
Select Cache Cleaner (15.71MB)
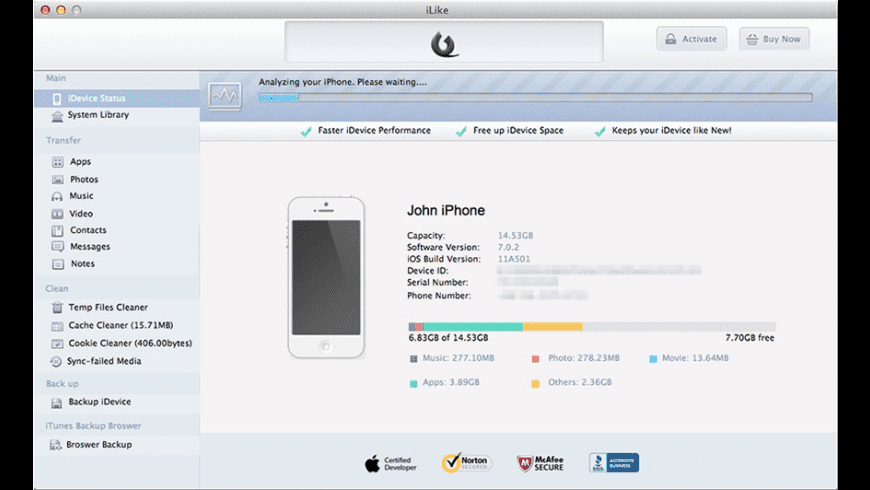(120, 325)
